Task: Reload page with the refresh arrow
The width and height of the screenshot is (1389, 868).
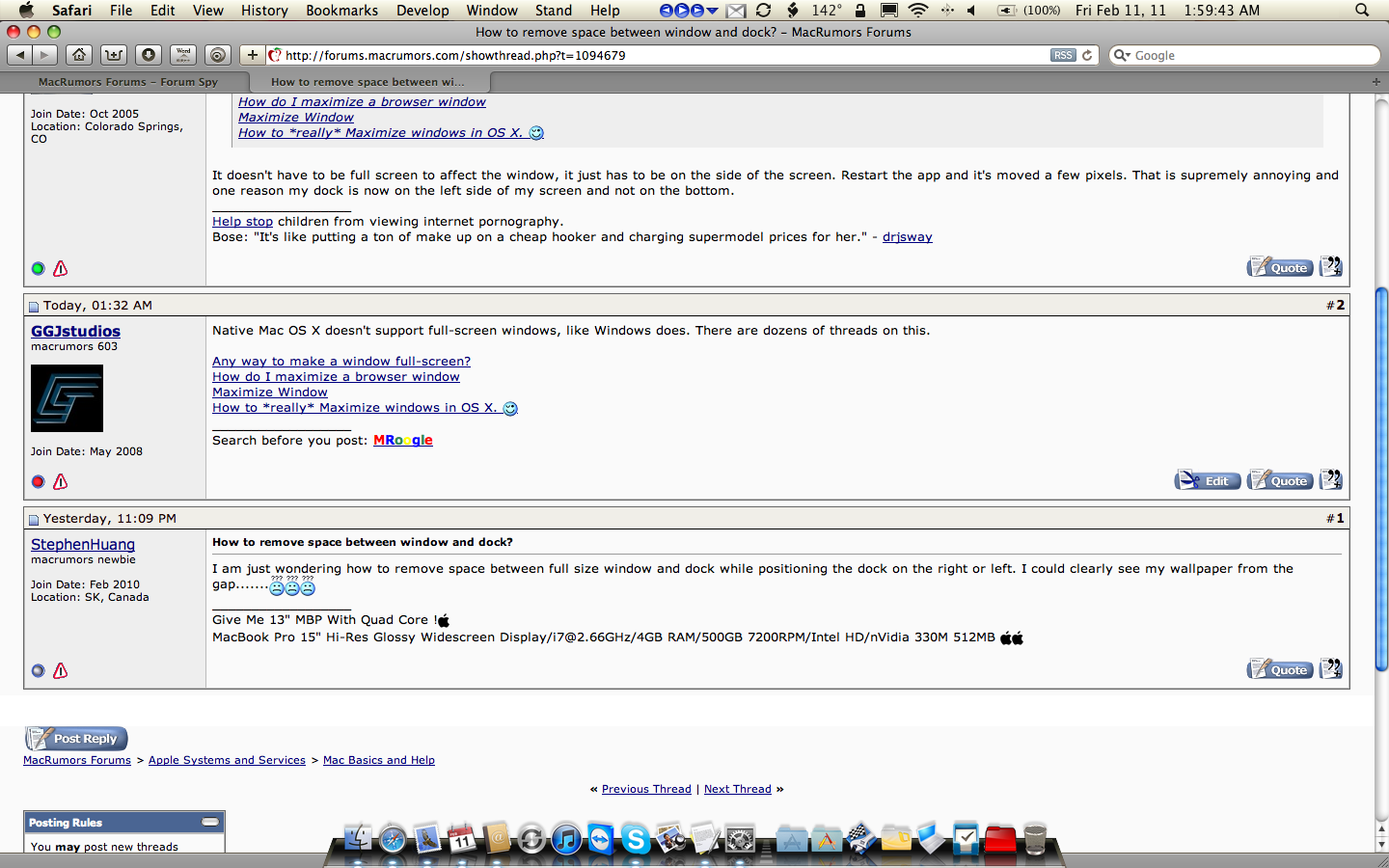Action: 1087,55
